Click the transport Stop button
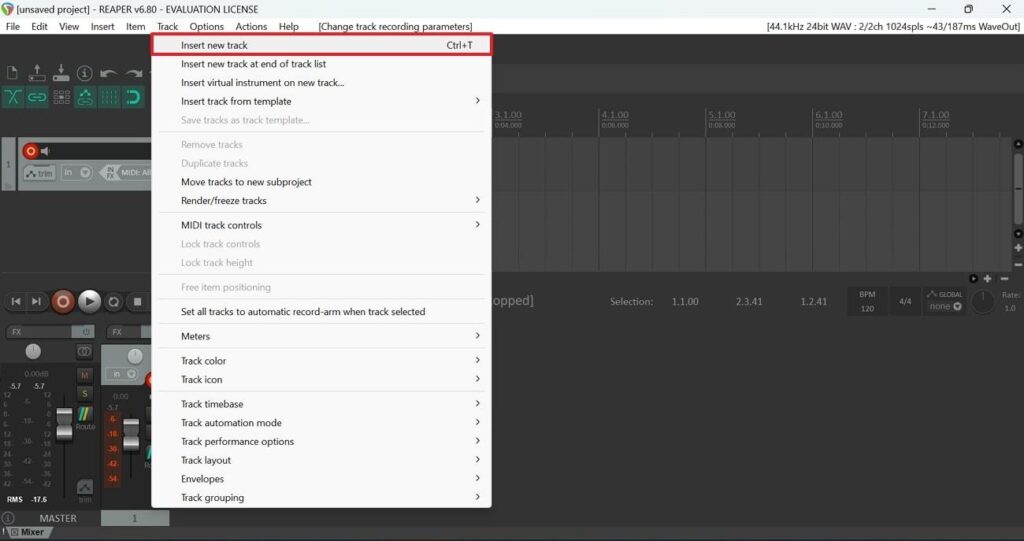1024x541 pixels. coord(137,301)
